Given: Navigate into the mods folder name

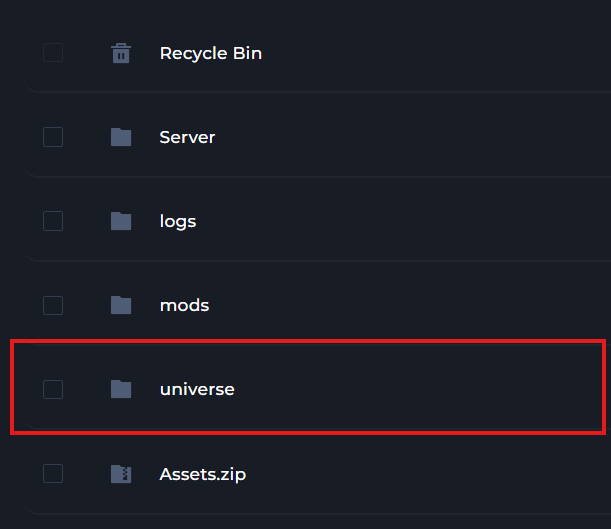Looking at the screenshot, I should 184,305.
